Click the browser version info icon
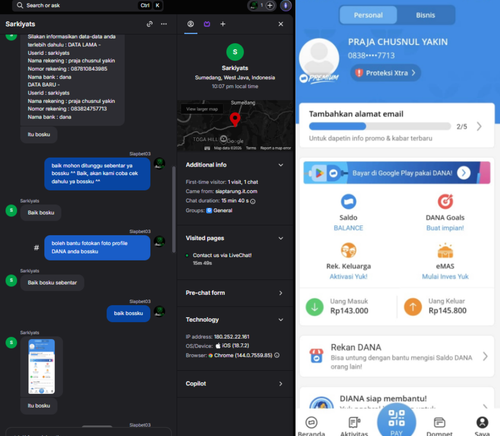The width and height of the screenshot is (500, 436). tap(277, 355)
